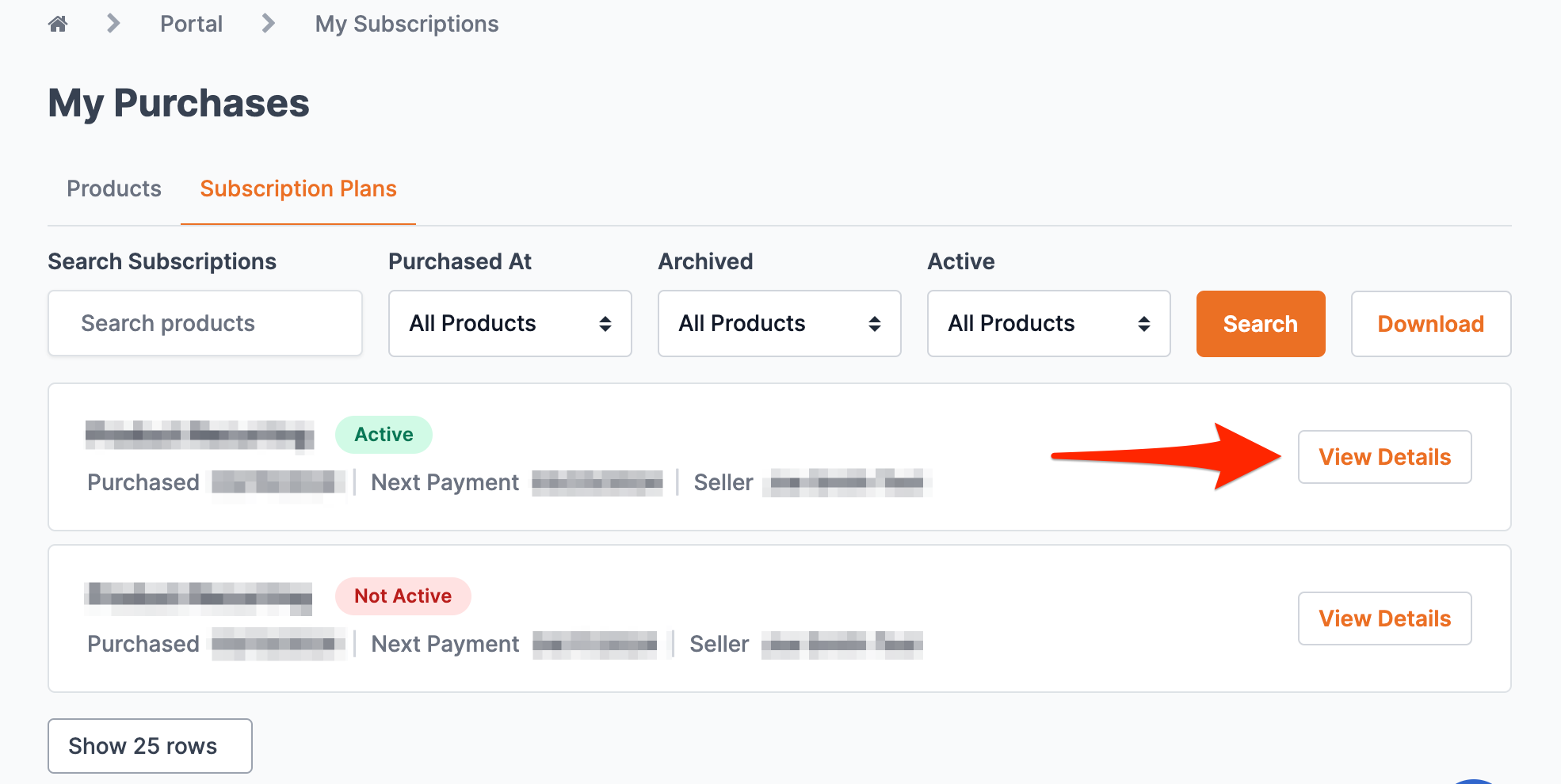The image size is (1561, 784).
Task: Click the chevron between Portal and My Subscriptions
Action: (268, 24)
